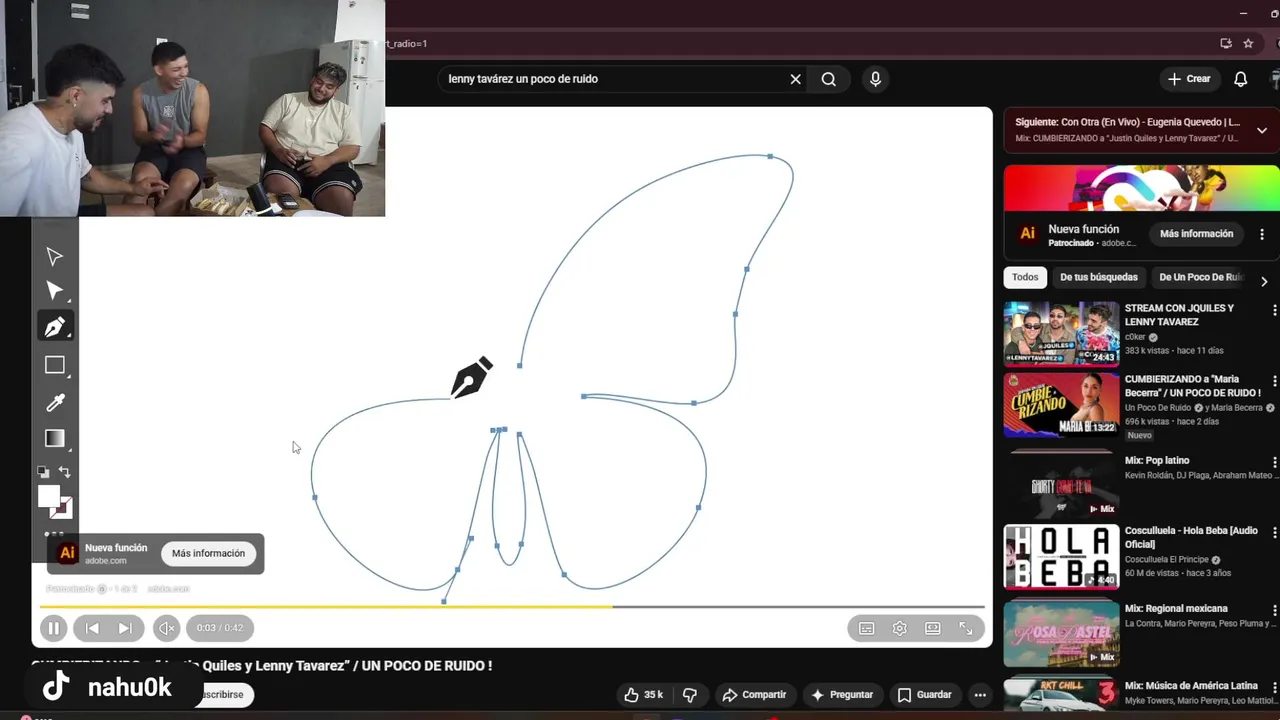
Task: Open STREAM CON JQUILES Y LENNY TAVAREZ thumbnail
Action: [x=1061, y=334]
